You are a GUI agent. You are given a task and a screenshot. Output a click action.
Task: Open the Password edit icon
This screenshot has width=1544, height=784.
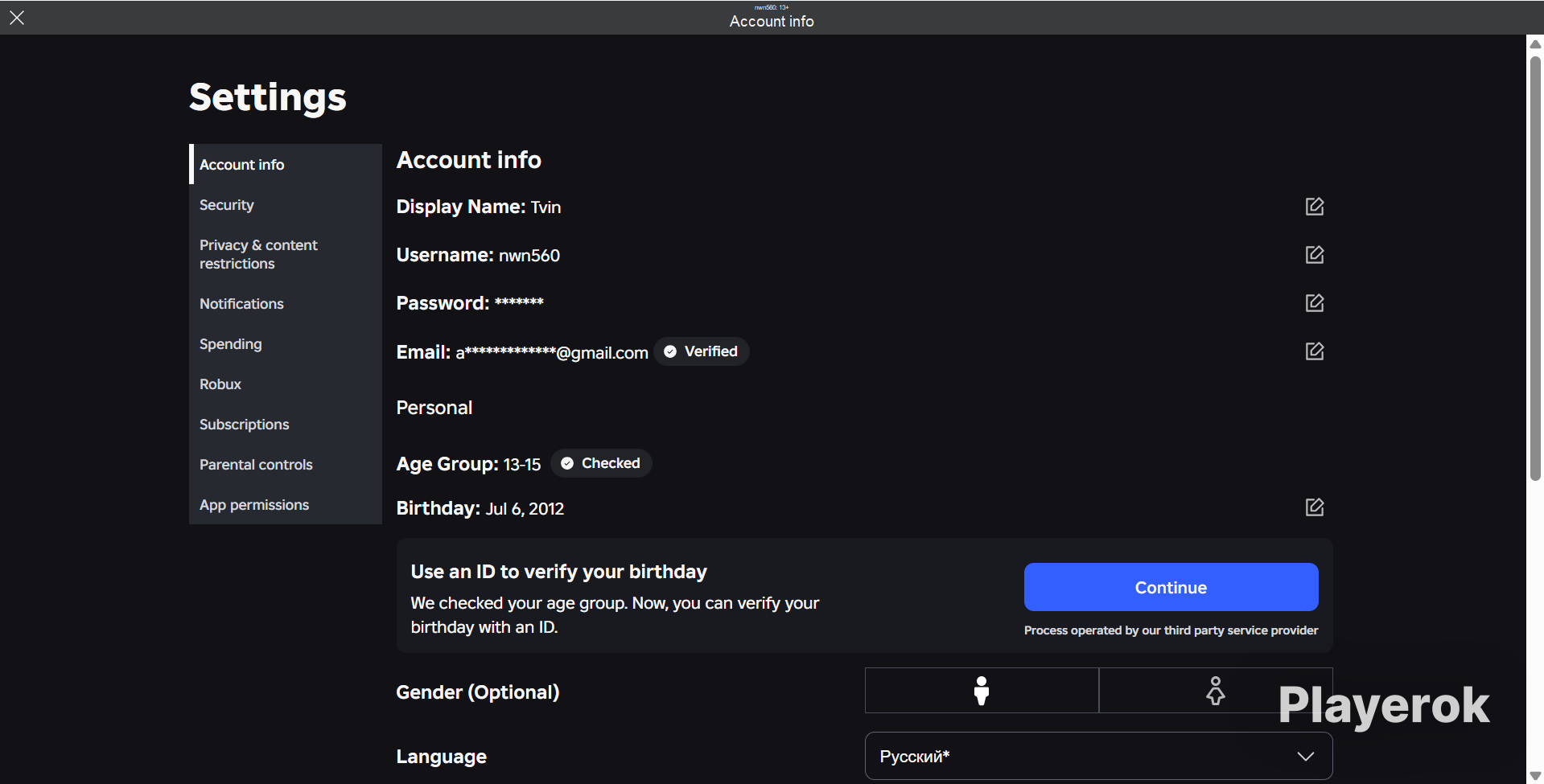click(x=1314, y=303)
